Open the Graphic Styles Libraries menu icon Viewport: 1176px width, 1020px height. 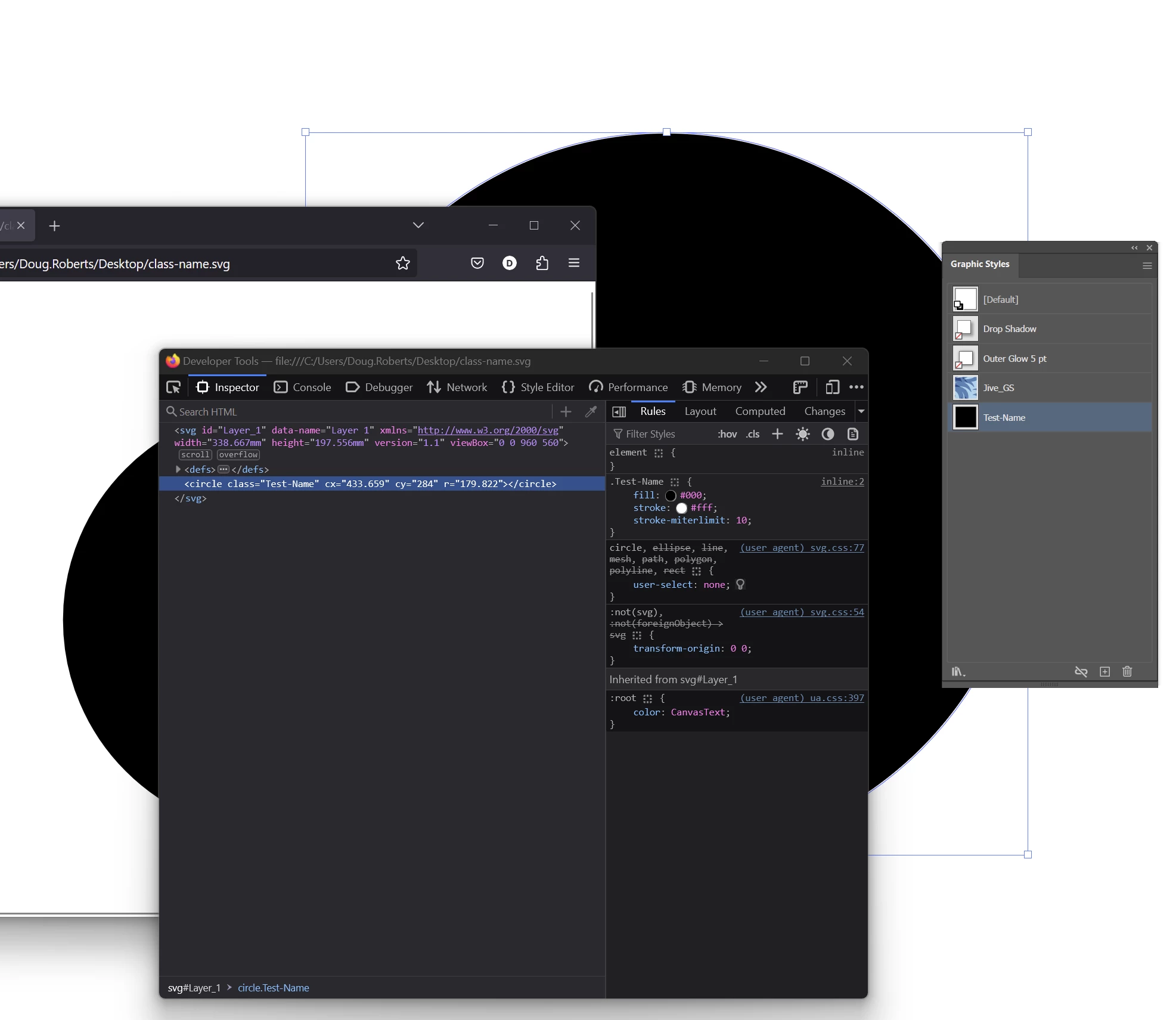coord(958,672)
